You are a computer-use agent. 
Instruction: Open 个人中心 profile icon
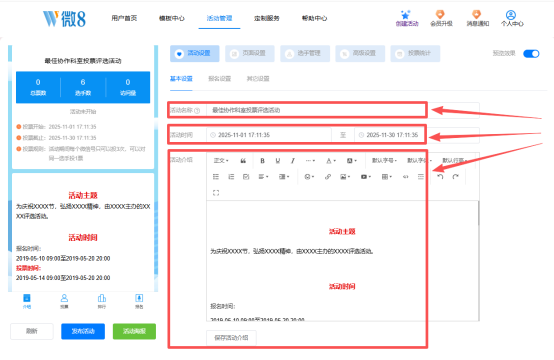click(x=512, y=18)
